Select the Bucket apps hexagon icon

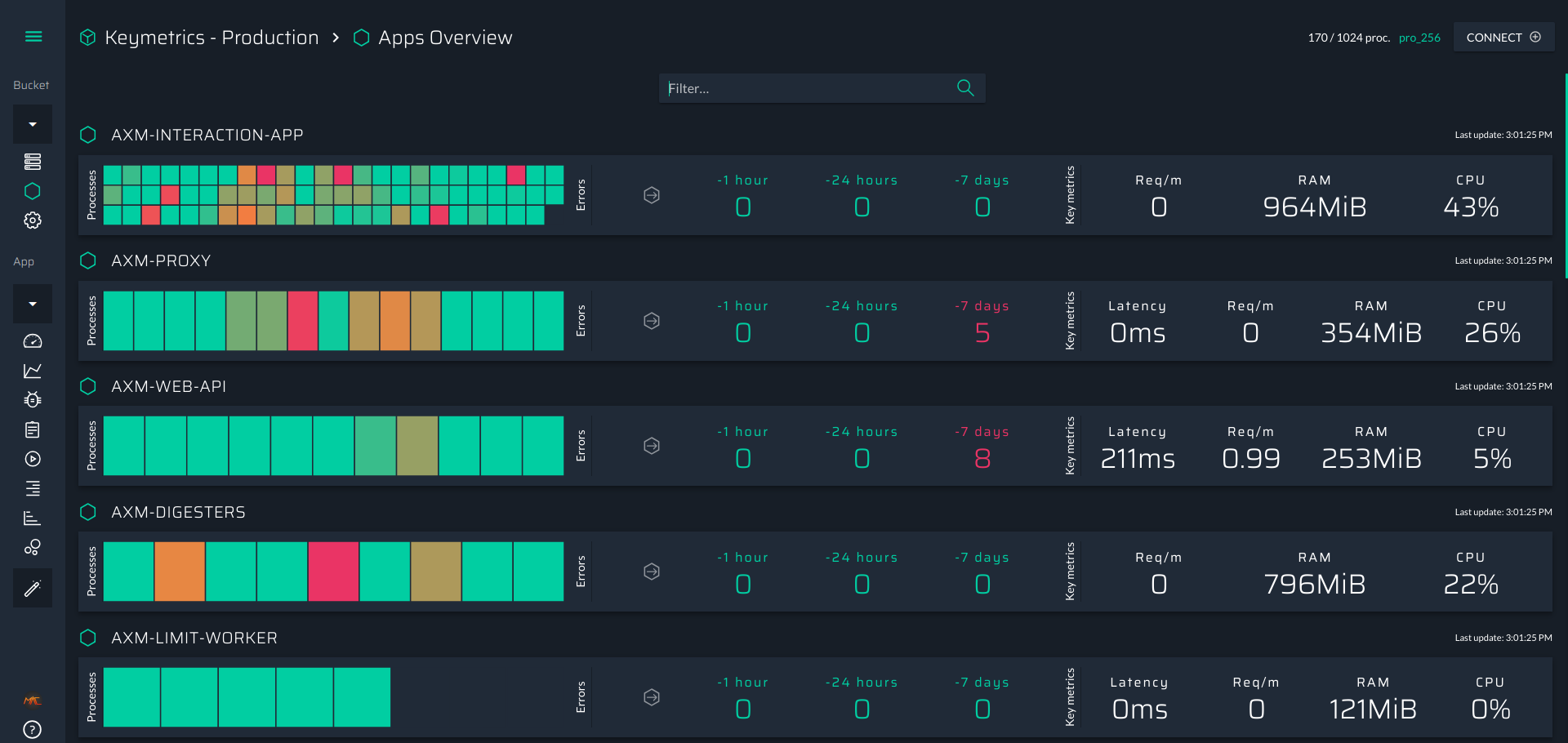click(x=33, y=191)
